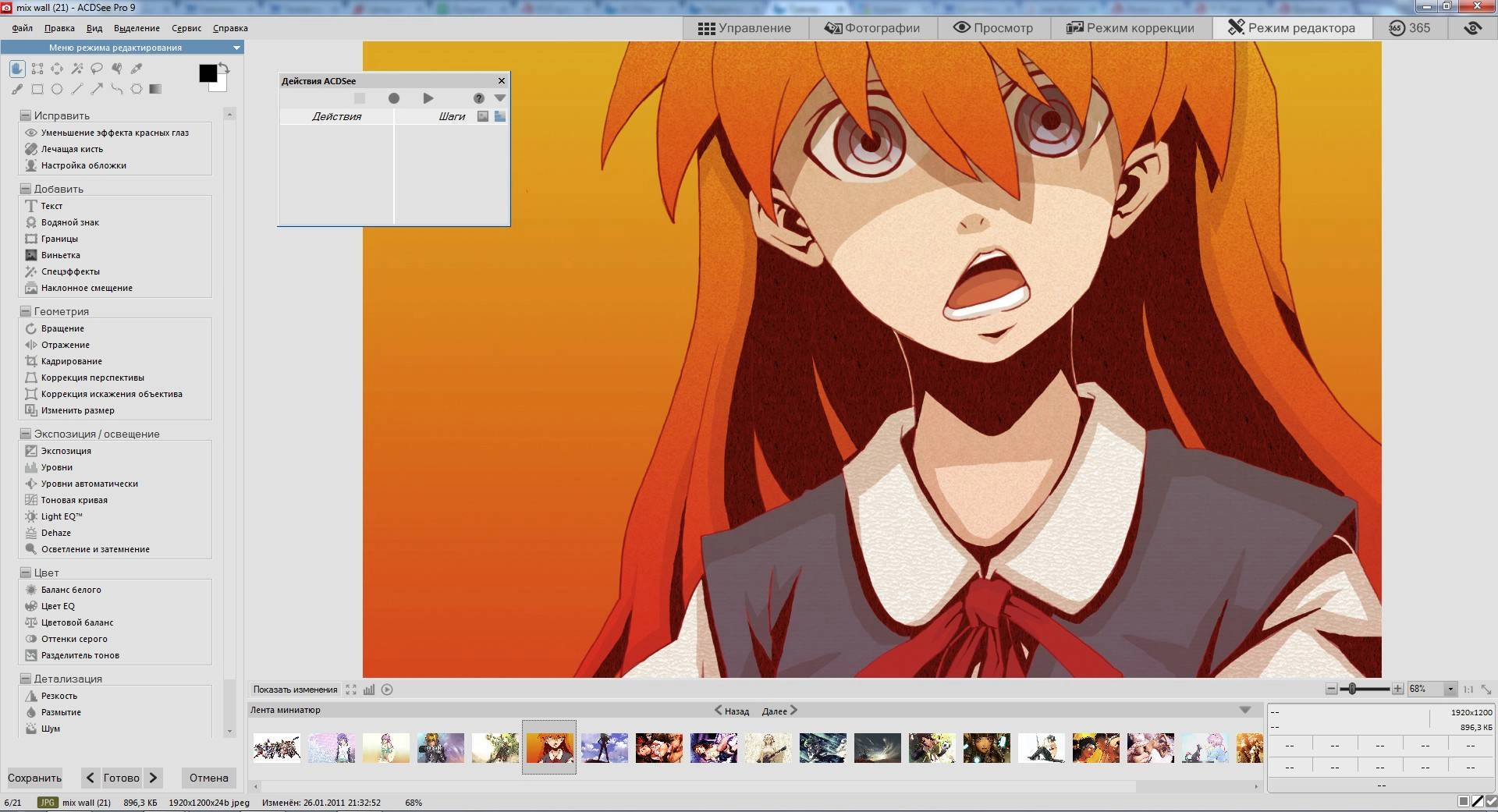
Task: Open ACDSee Actions panel options dropdown
Action: click(500, 98)
